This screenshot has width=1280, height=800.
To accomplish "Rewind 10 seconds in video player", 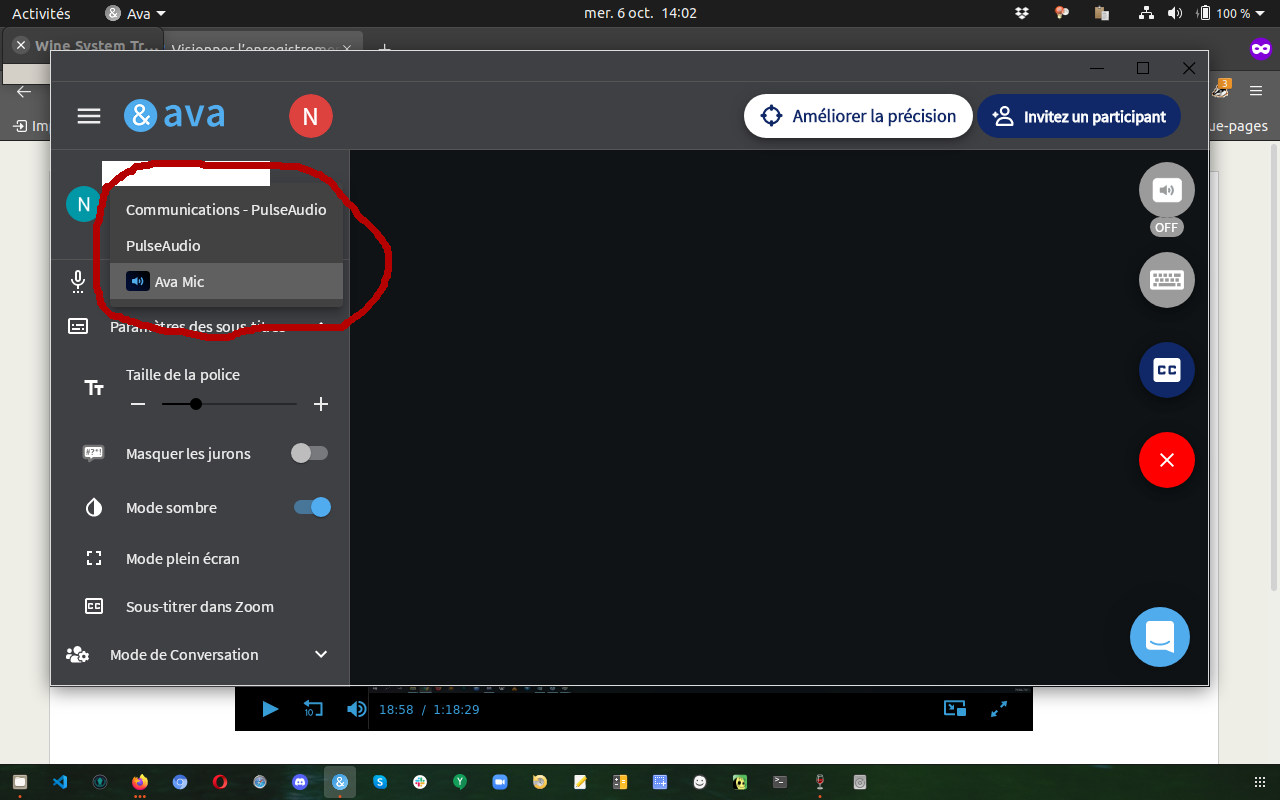I will pos(313,709).
